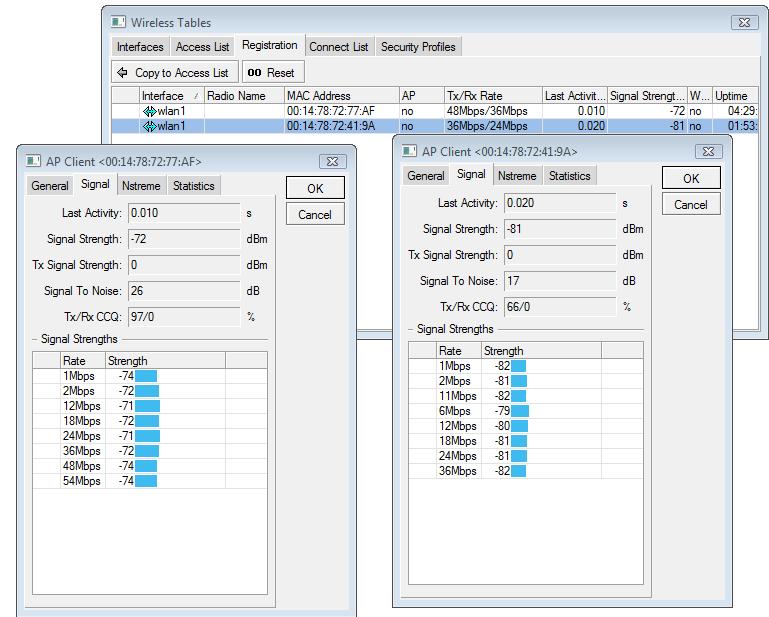Screen dimensions: 769x617
Task: Click Signal To Noise field showing 17
Action: coord(560,281)
